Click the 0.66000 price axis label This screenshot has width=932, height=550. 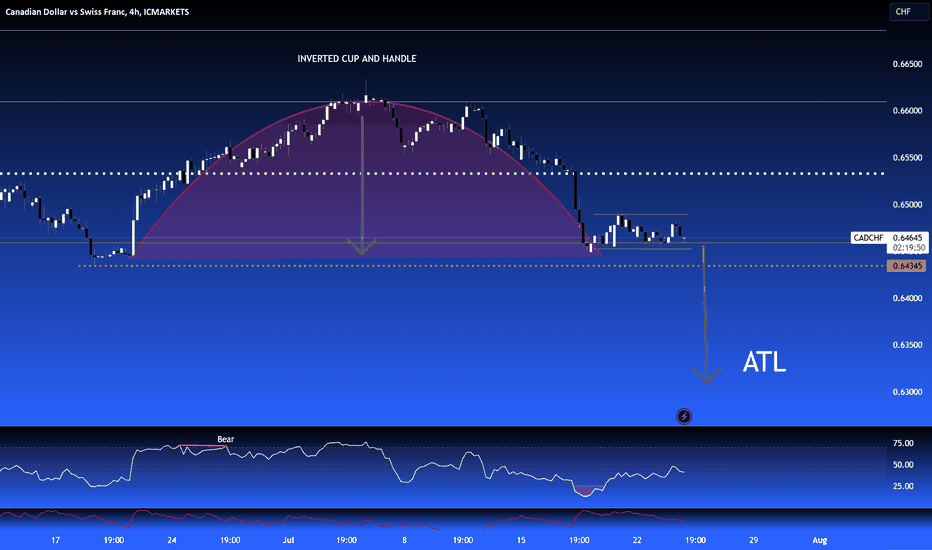pyautogui.click(x=907, y=111)
